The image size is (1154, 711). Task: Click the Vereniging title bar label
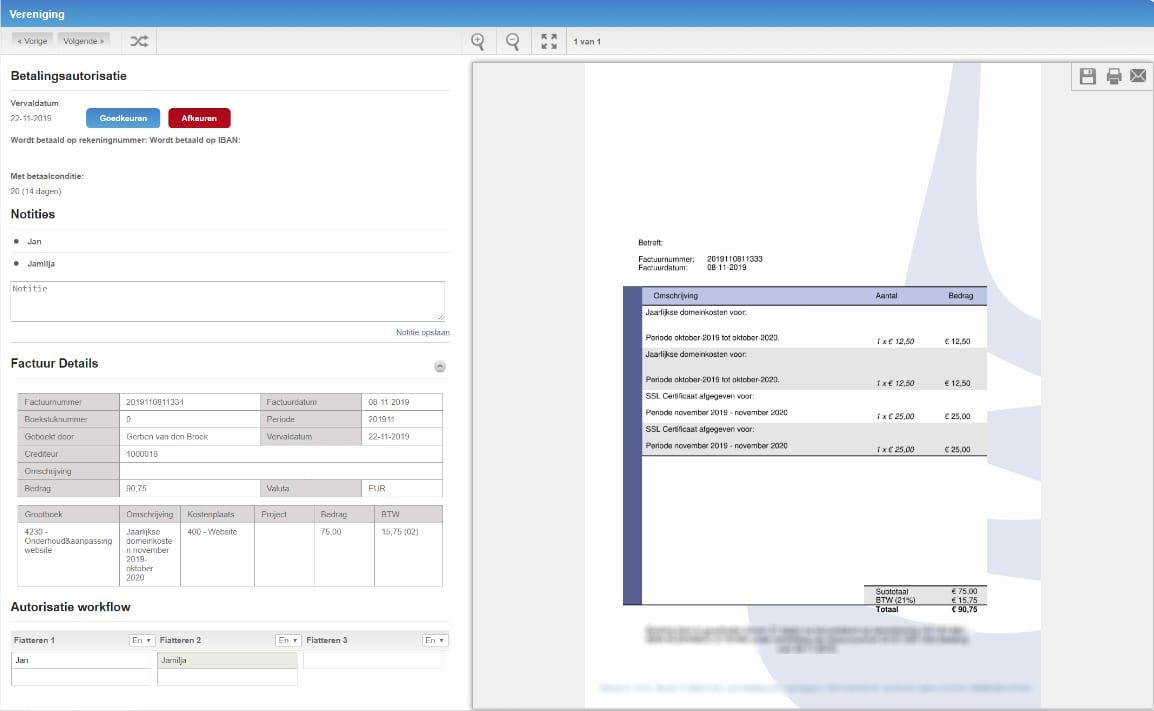point(37,14)
